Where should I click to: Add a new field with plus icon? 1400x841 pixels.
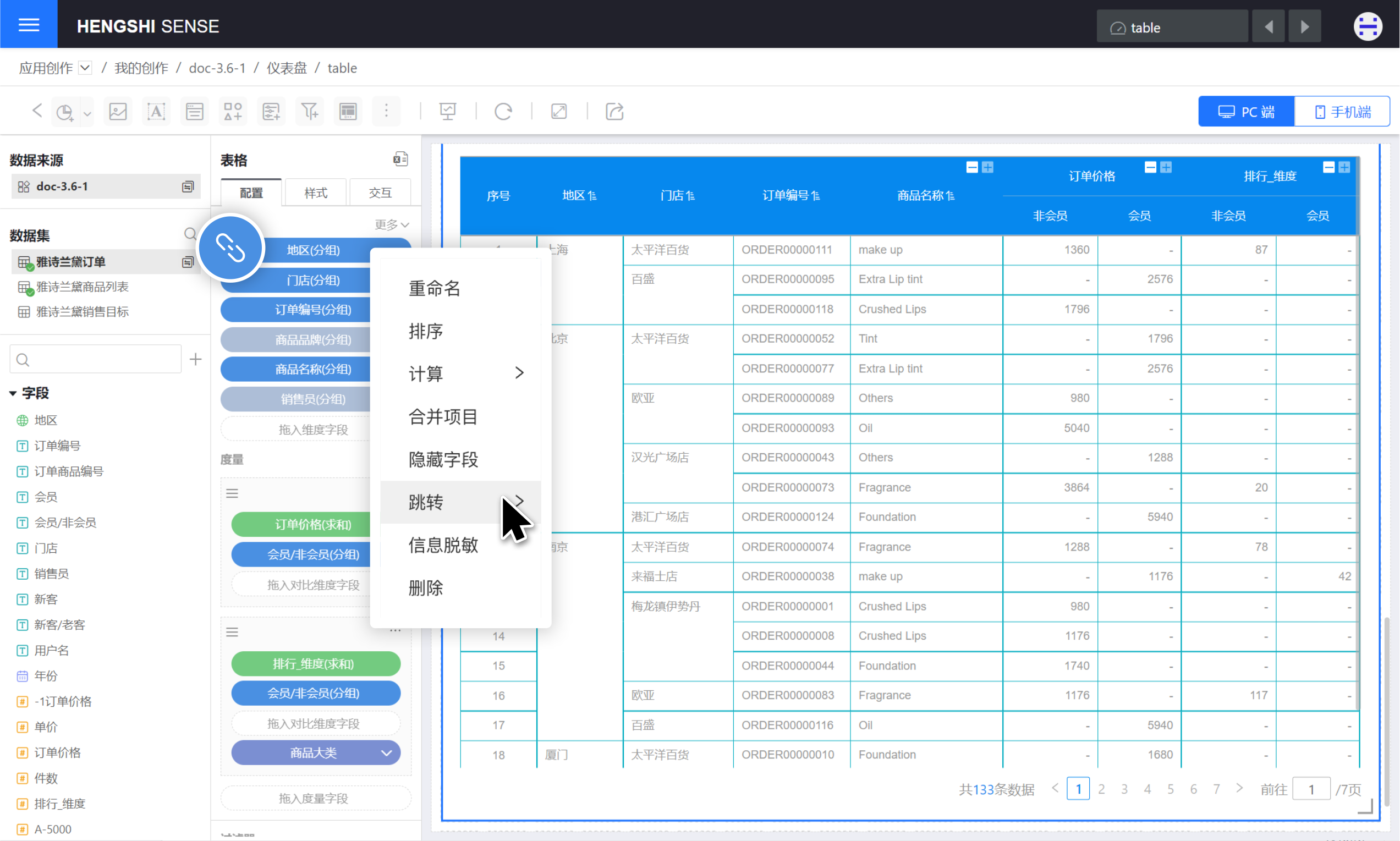click(195, 359)
